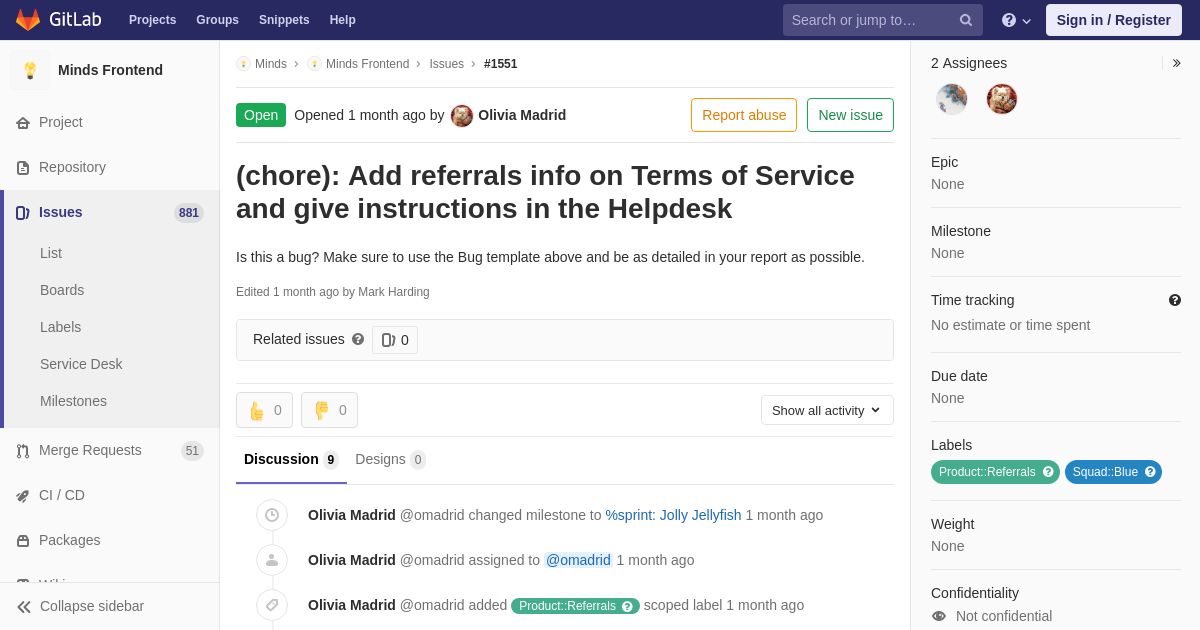Click the thumbs down reaction

(x=329, y=410)
